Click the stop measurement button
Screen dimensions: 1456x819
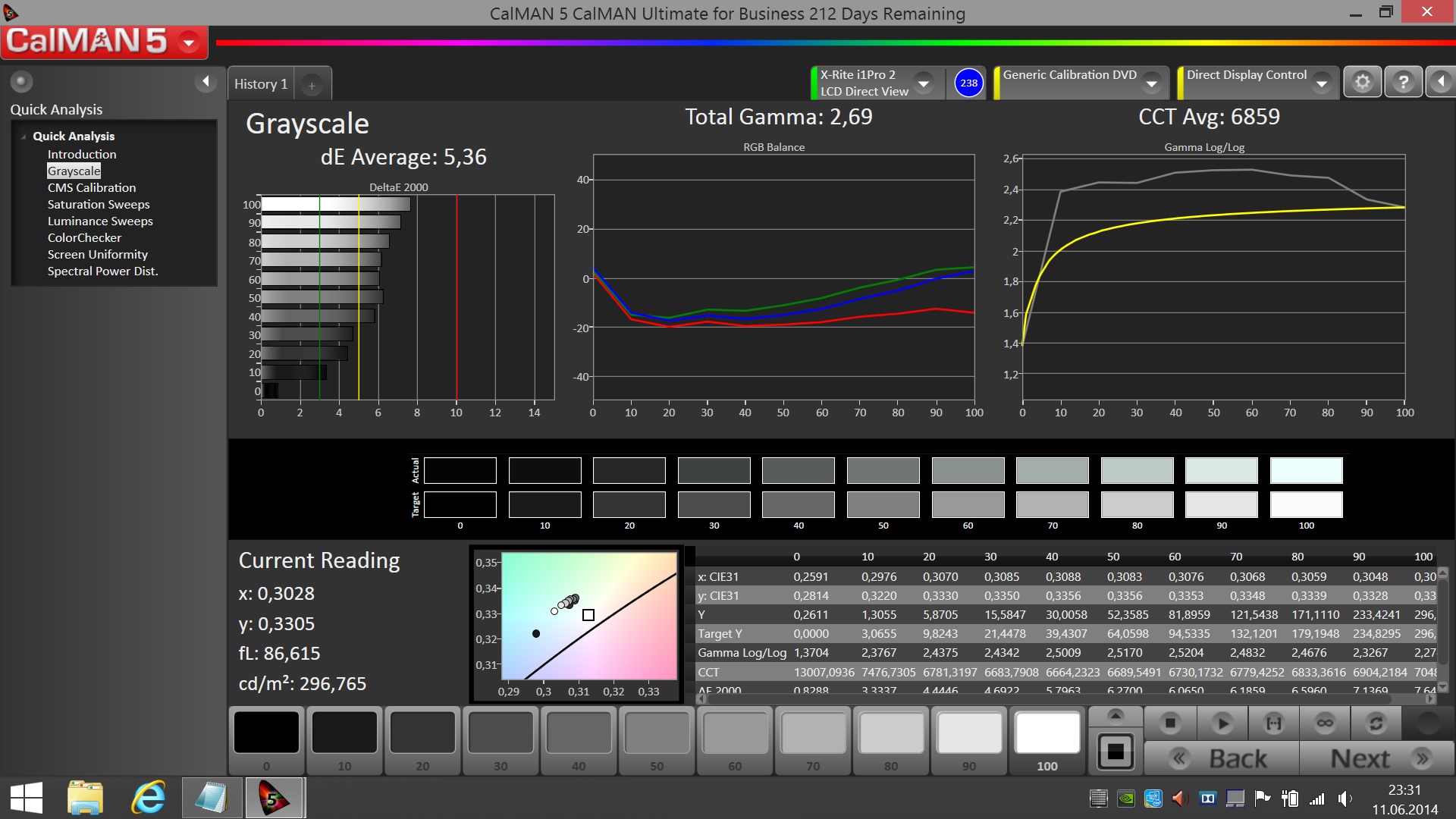coord(1170,723)
